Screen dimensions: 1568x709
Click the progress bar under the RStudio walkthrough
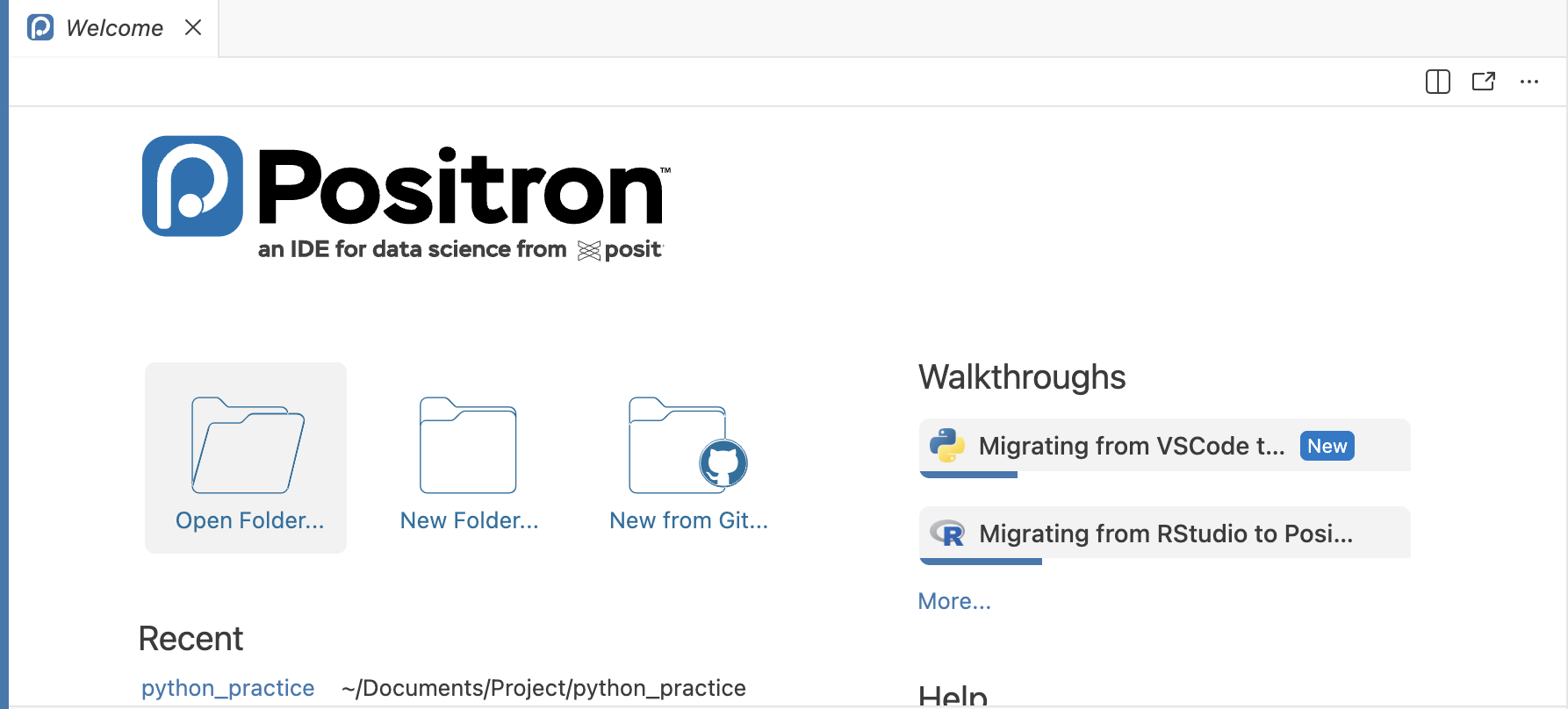(x=981, y=562)
